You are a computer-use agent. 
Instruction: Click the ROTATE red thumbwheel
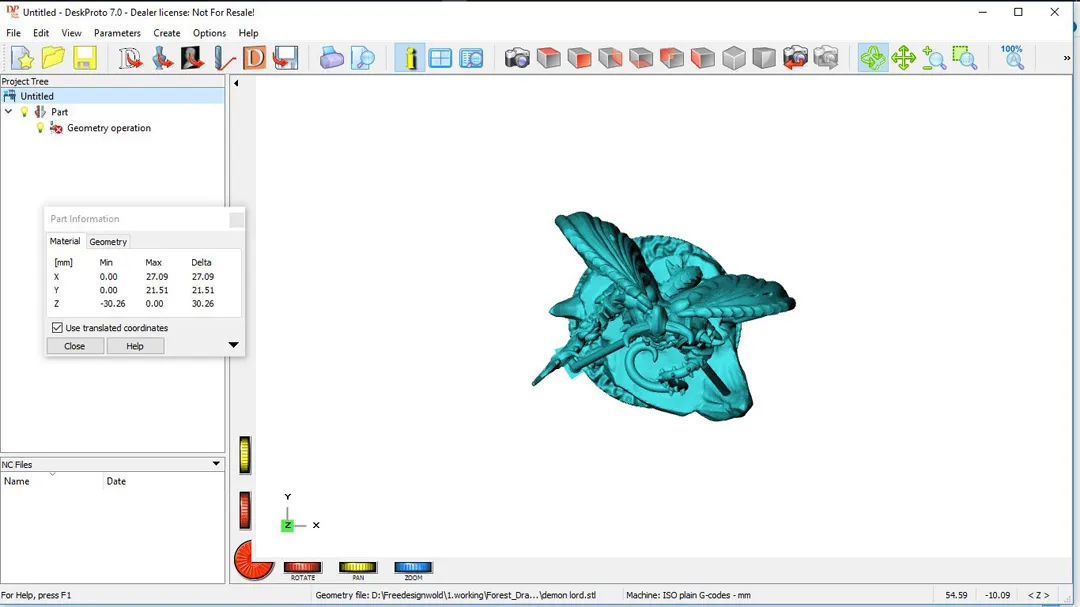(x=302, y=567)
